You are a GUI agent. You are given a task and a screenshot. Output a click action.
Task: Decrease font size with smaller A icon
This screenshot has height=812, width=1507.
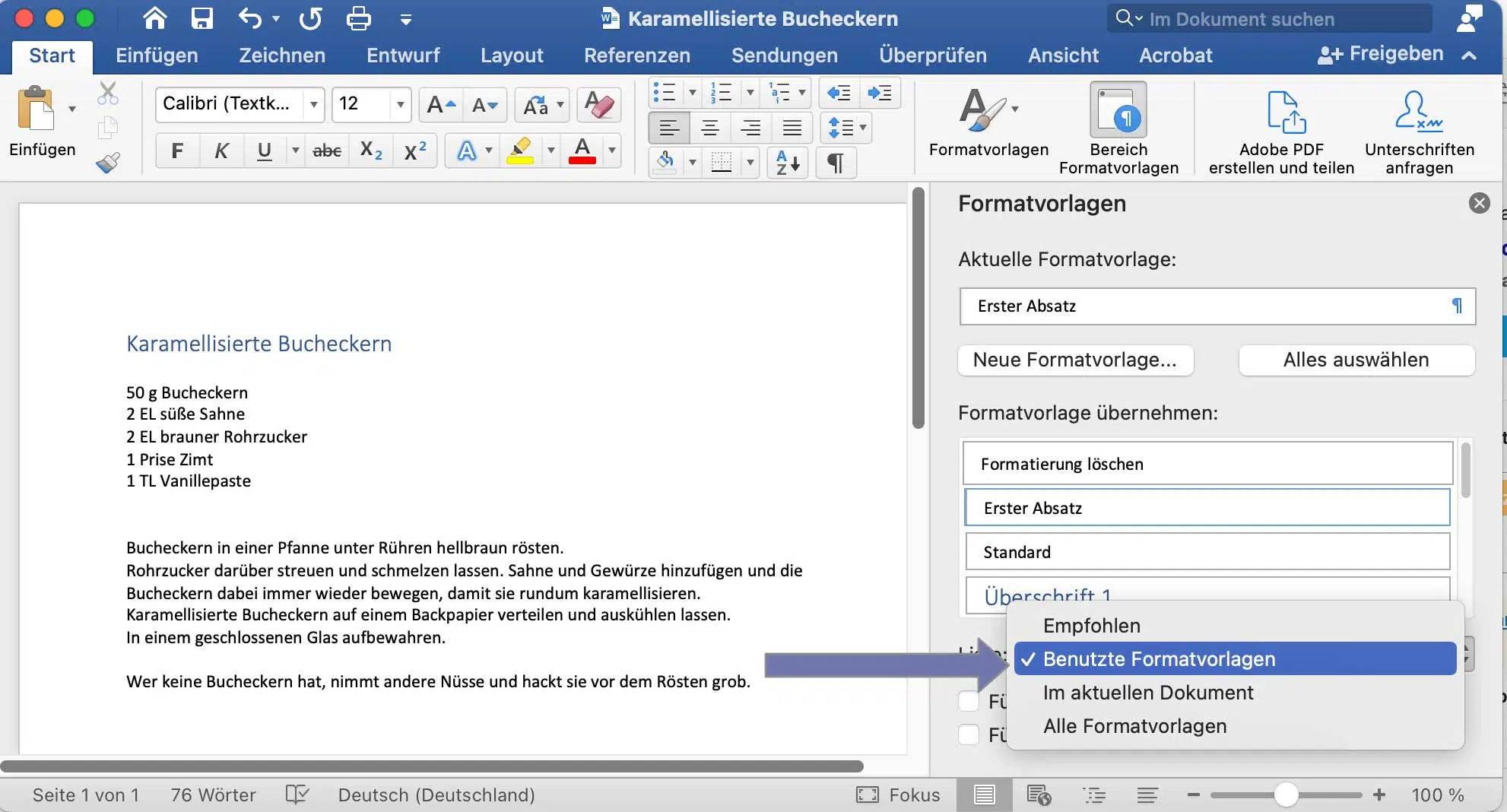coord(484,105)
